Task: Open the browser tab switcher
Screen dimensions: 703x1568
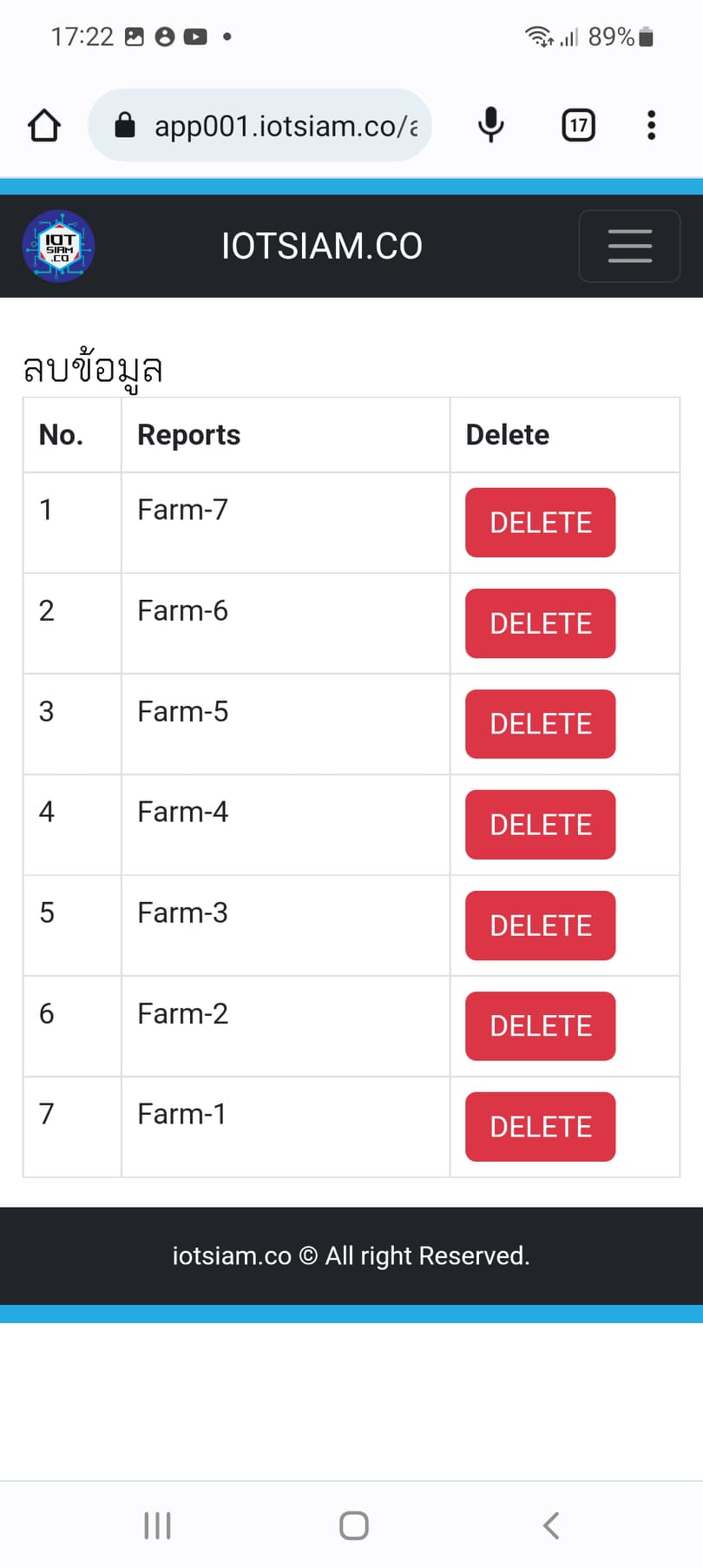Action: (578, 125)
